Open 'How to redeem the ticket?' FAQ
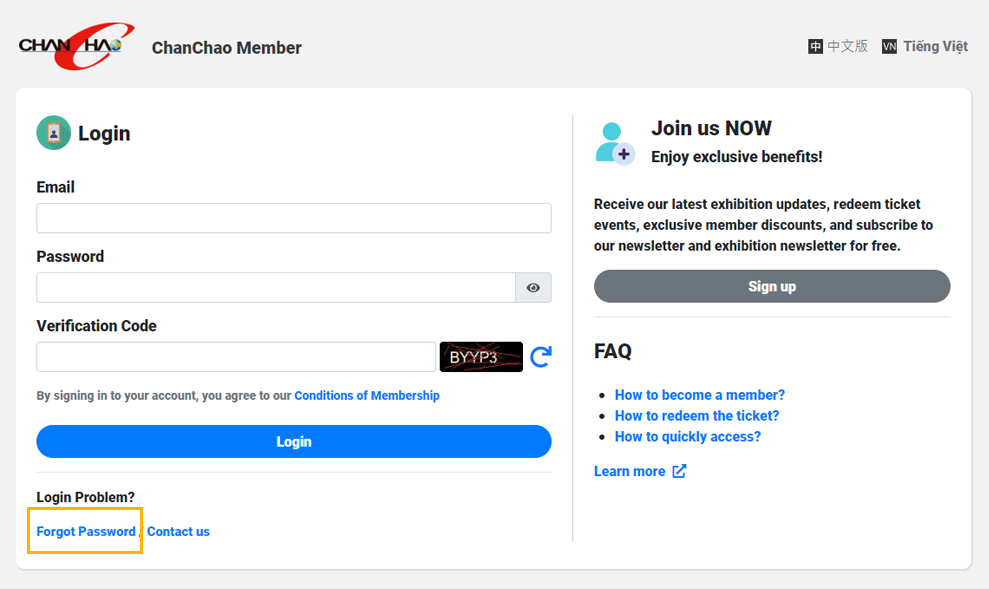989x589 pixels. tap(697, 416)
